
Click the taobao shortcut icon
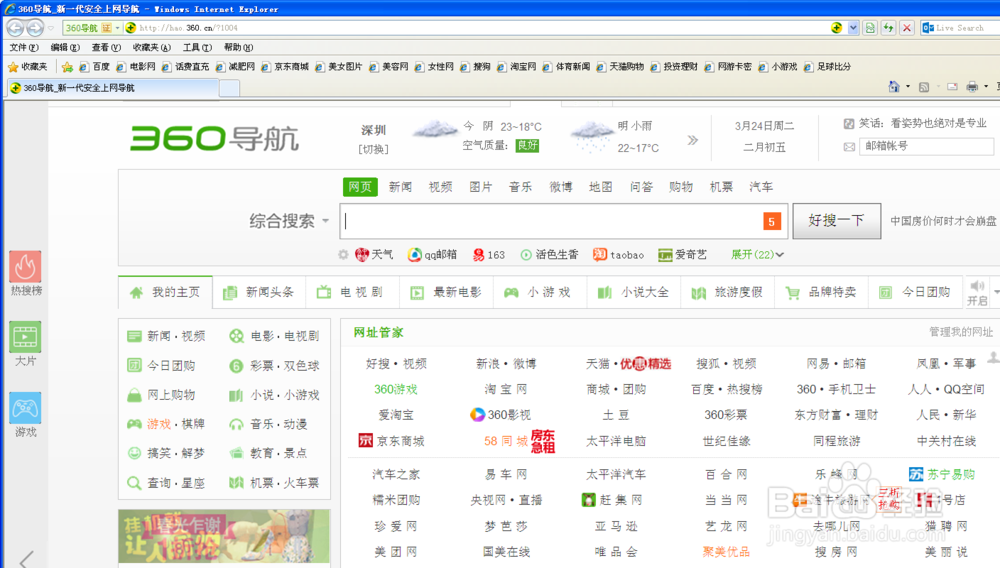pyautogui.click(x=599, y=254)
